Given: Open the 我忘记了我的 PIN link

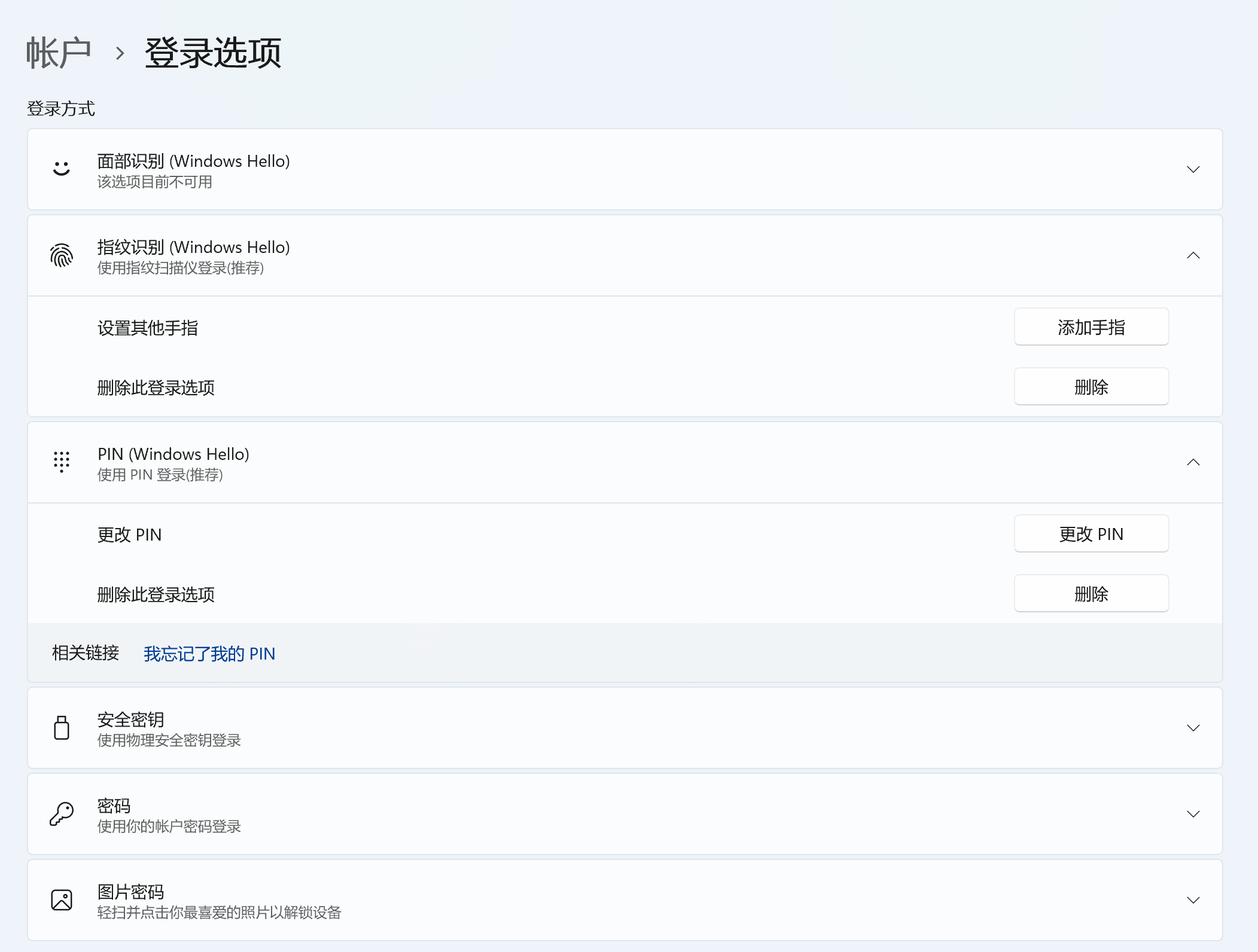Looking at the screenshot, I should [x=209, y=654].
